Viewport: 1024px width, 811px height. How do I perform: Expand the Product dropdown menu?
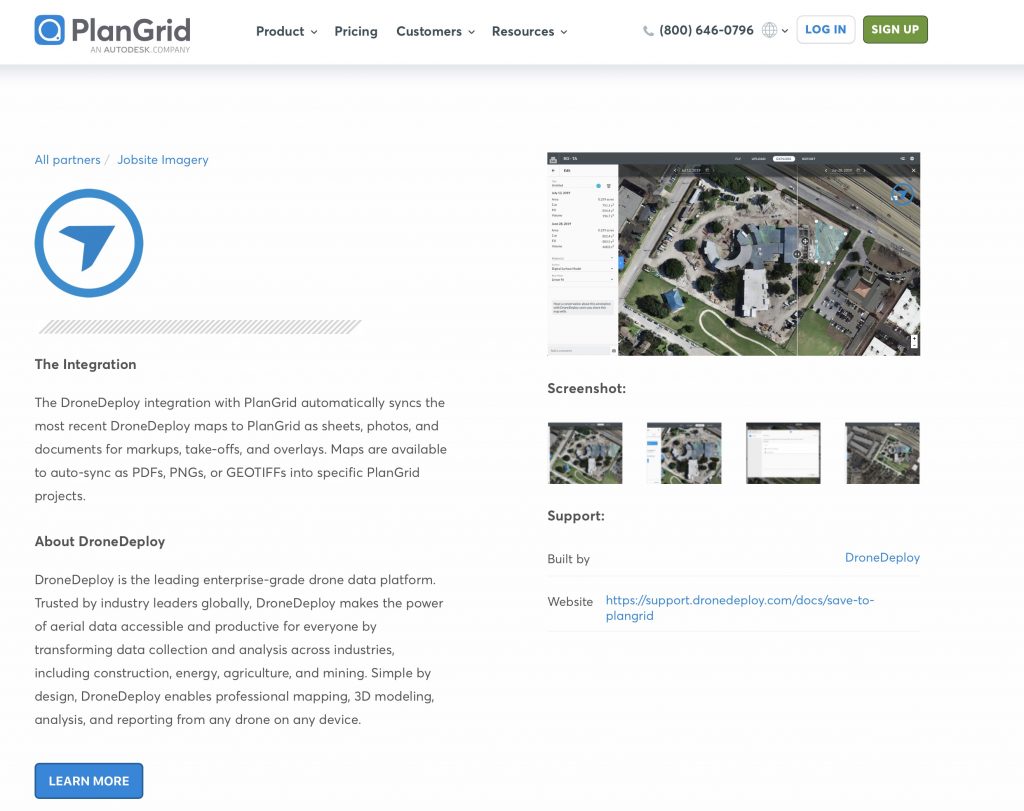tap(287, 31)
